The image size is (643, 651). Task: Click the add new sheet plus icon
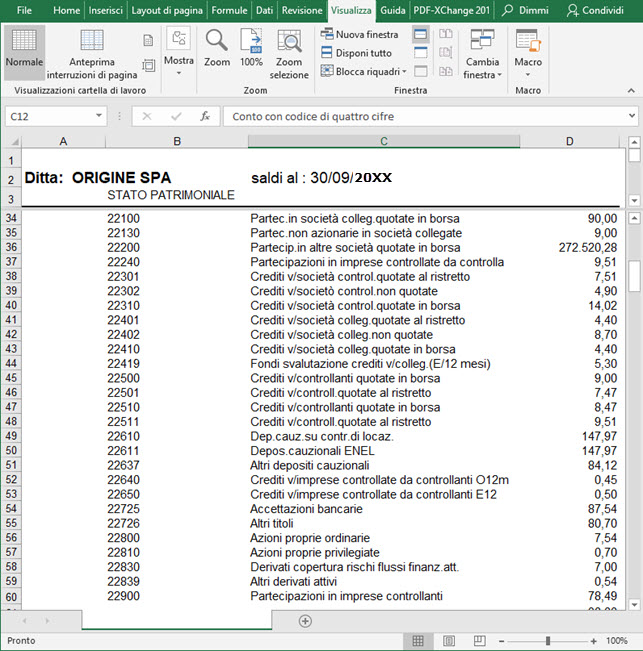coord(305,621)
